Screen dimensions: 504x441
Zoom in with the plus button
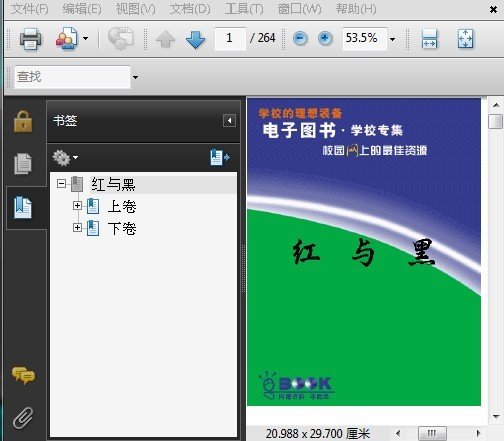point(325,38)
